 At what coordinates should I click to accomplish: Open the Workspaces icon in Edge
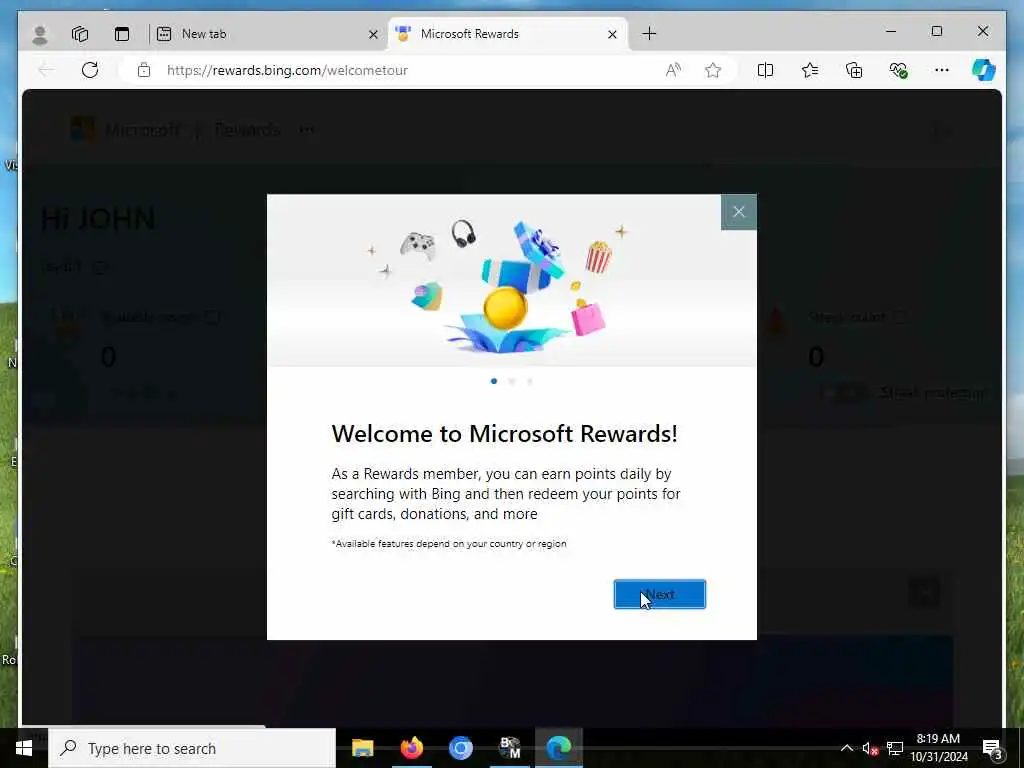80,34
